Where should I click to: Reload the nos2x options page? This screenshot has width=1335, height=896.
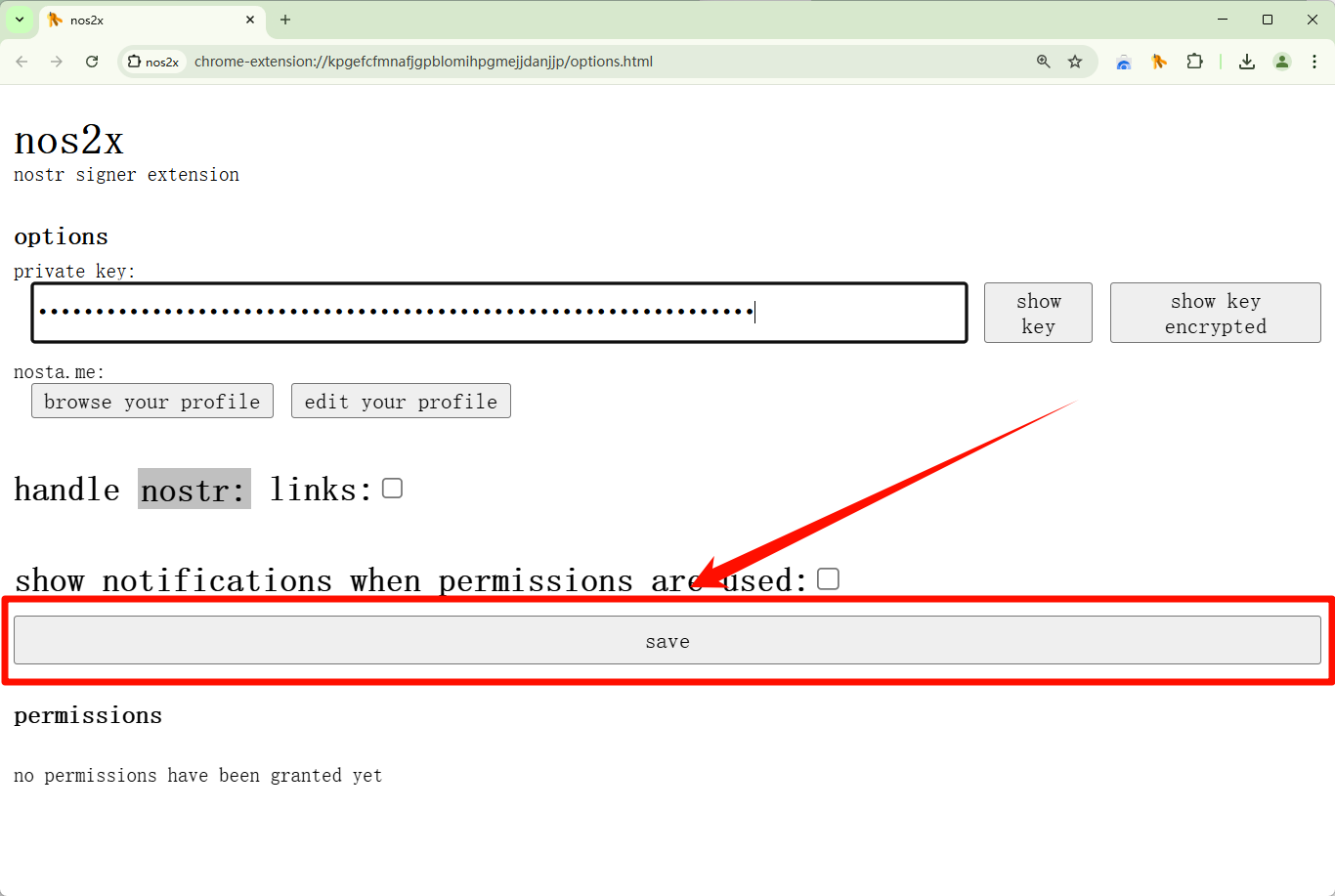tap(92, 62)
